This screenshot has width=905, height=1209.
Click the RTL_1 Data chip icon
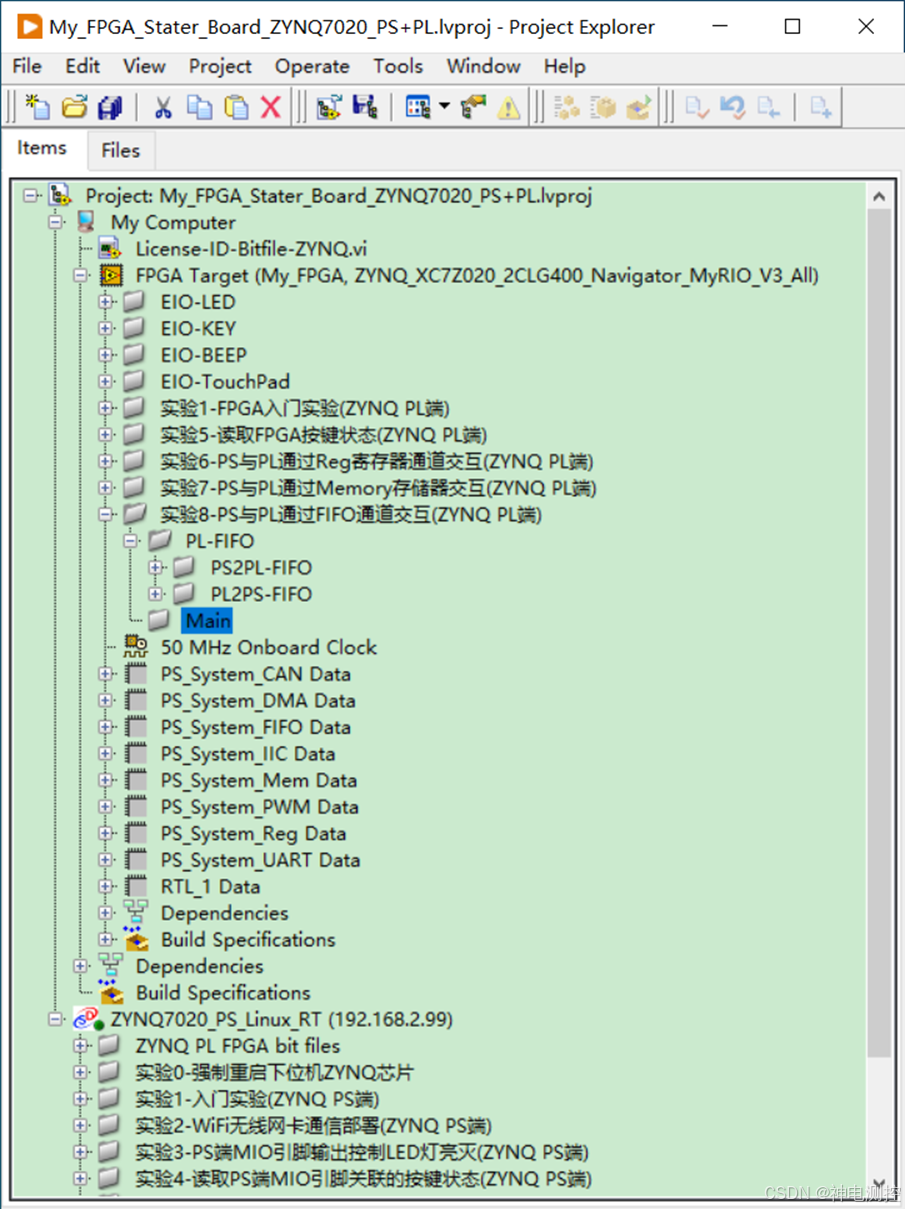pos(136,886)
